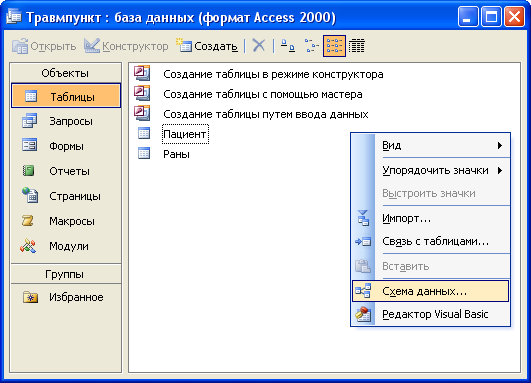Click the delete X toolbar icon

click(x=259, y=45)
